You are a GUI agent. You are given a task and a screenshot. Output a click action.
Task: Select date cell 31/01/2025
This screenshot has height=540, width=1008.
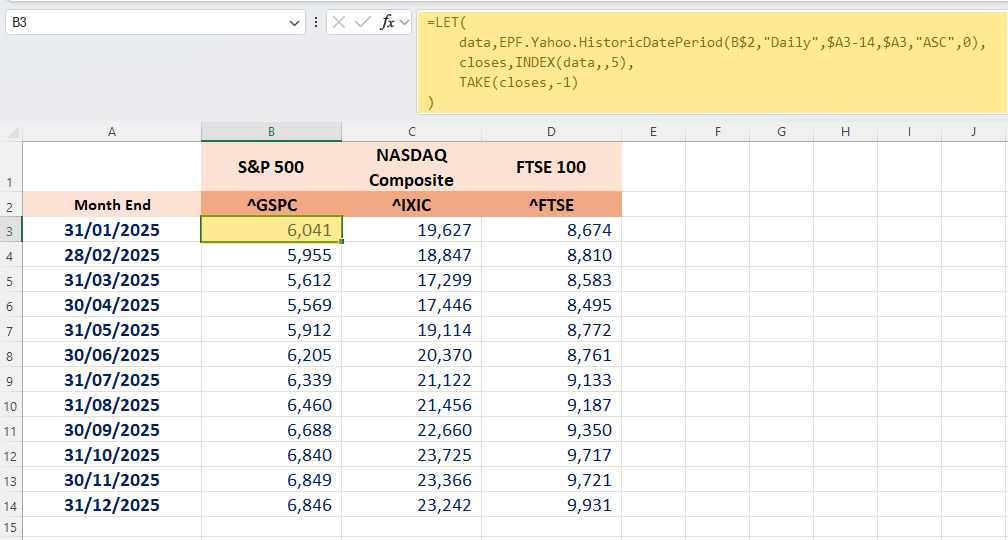pos(112,230)
